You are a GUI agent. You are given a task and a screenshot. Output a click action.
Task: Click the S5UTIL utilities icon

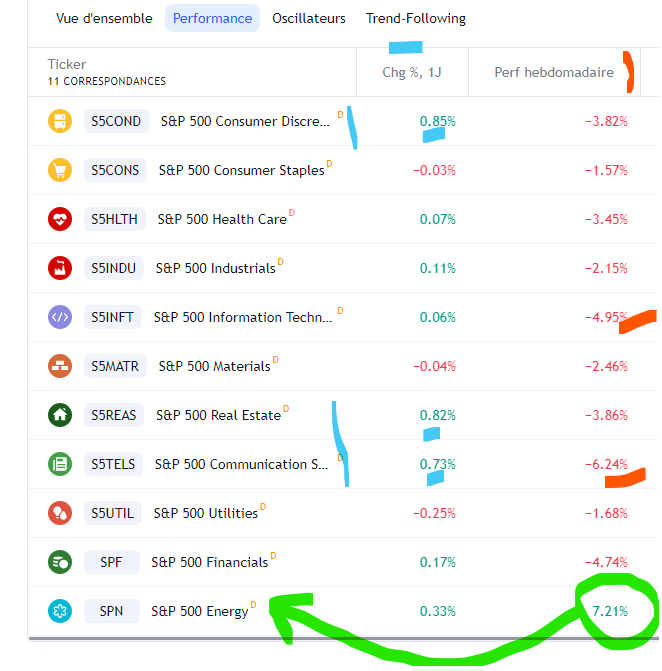(x=60, y=513)
